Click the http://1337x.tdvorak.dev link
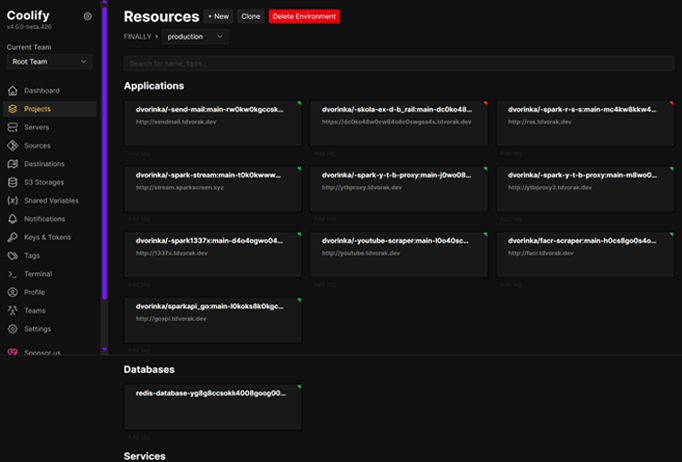The height and width of the screenshot is (462, 682). pyautogui.click(x=172, y=253)
